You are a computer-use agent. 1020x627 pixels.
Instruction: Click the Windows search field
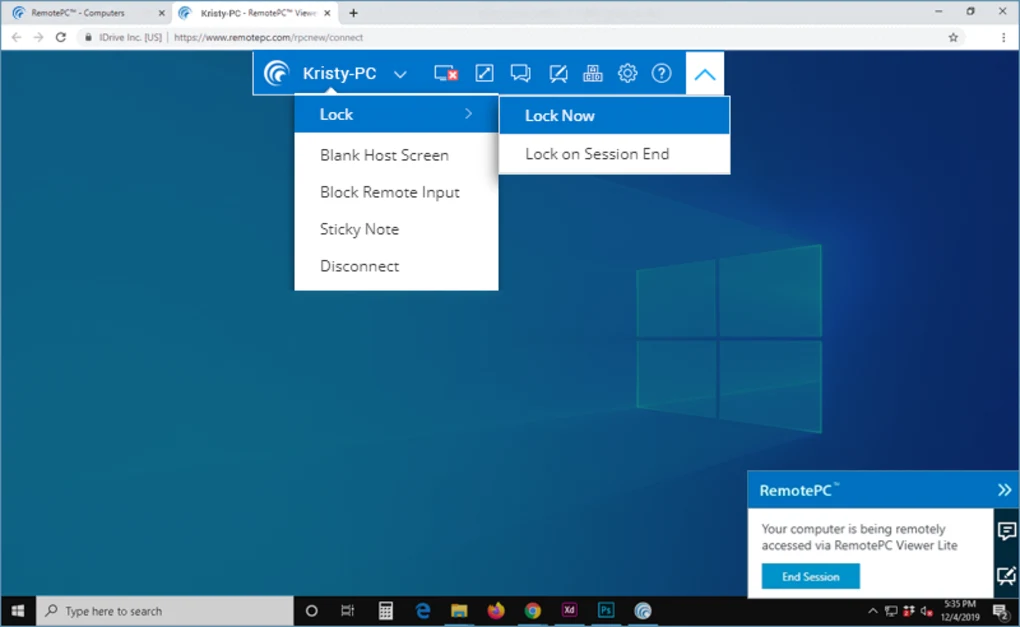[160, 610]
